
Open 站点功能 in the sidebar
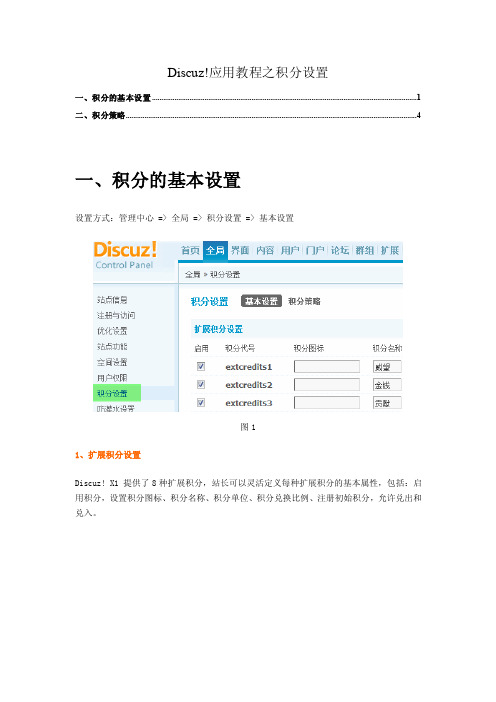(112, 347)
